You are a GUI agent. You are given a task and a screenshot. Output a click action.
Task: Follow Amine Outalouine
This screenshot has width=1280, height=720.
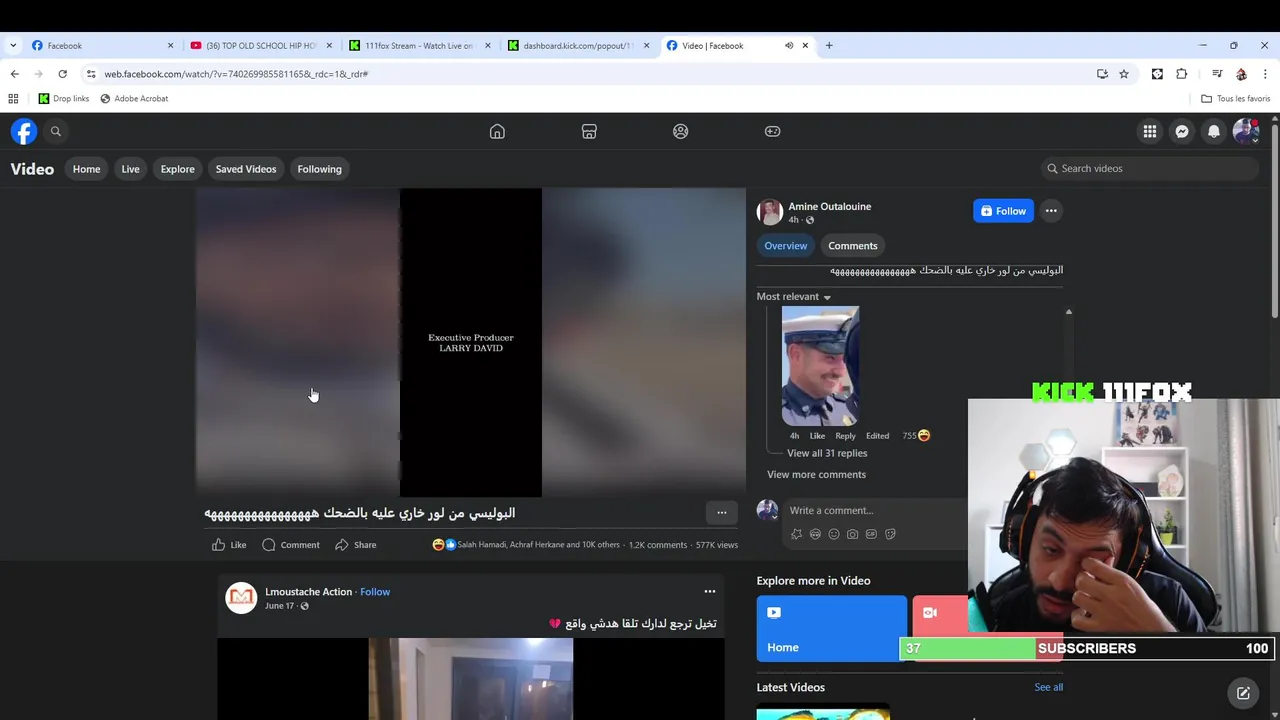coord(1003,211)
